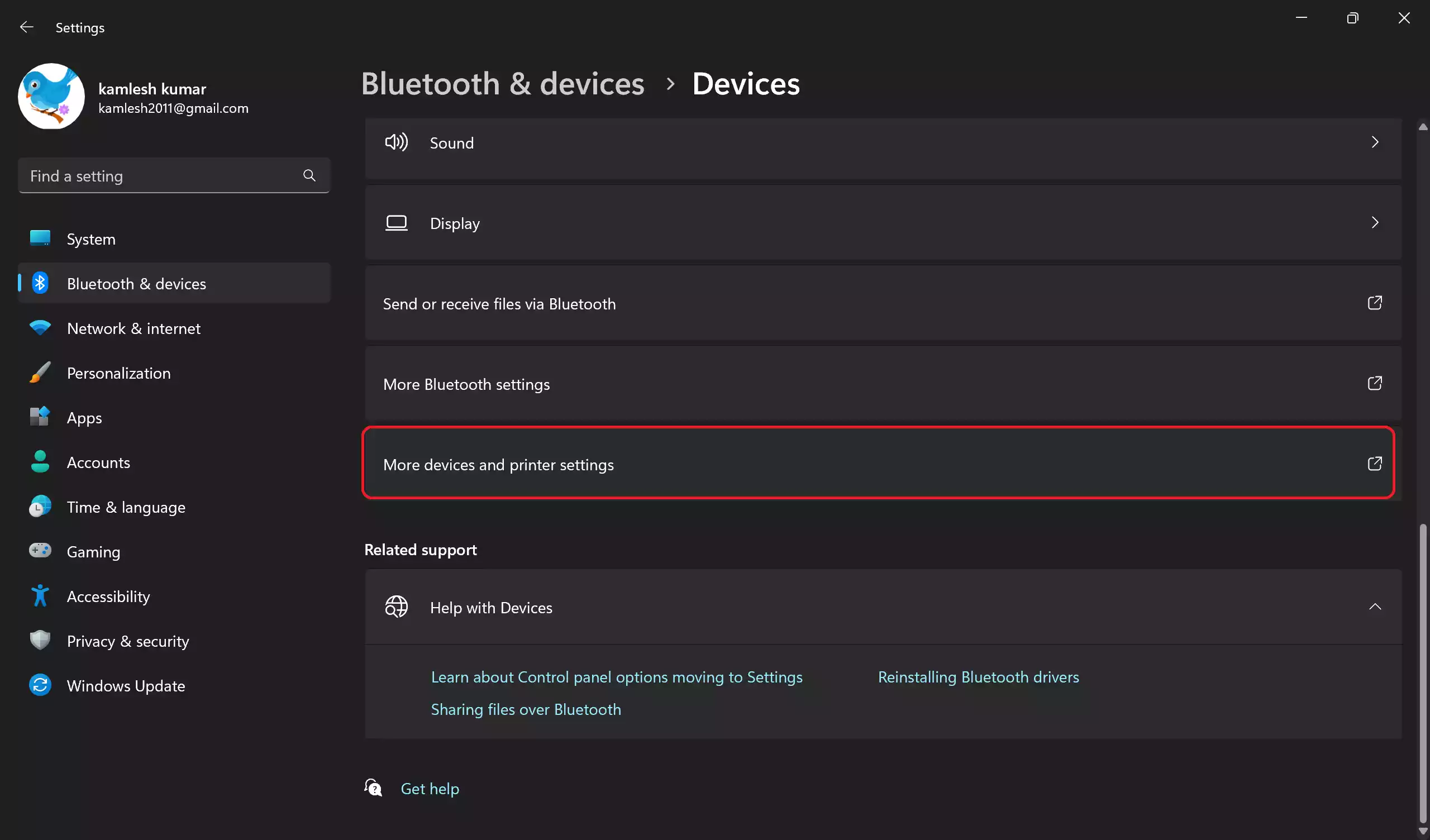
Task: Select Bluetooth & devices in the sidebar
Action: pos(174,283)
